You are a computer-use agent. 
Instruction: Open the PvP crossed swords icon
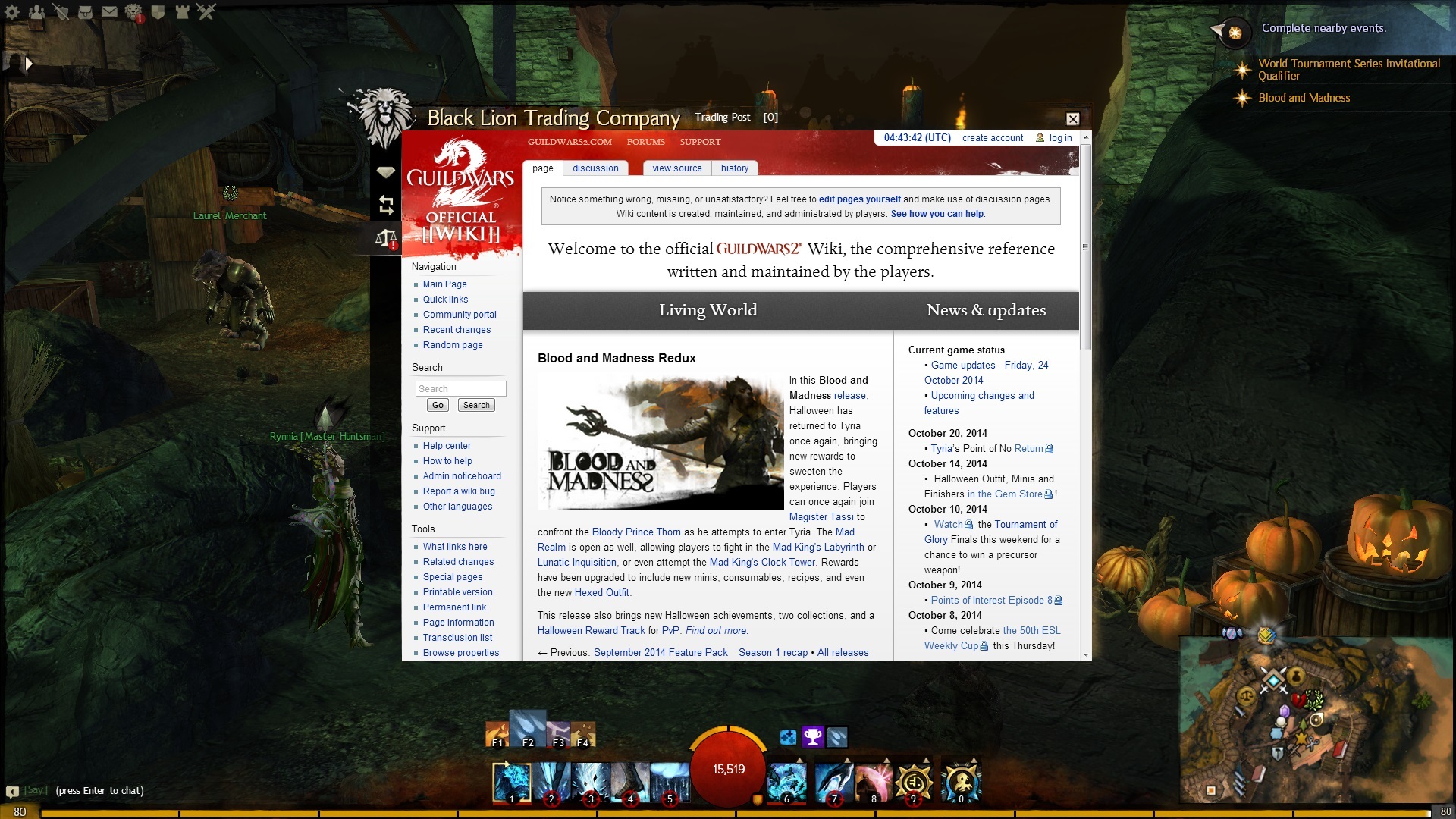(206, 11)
